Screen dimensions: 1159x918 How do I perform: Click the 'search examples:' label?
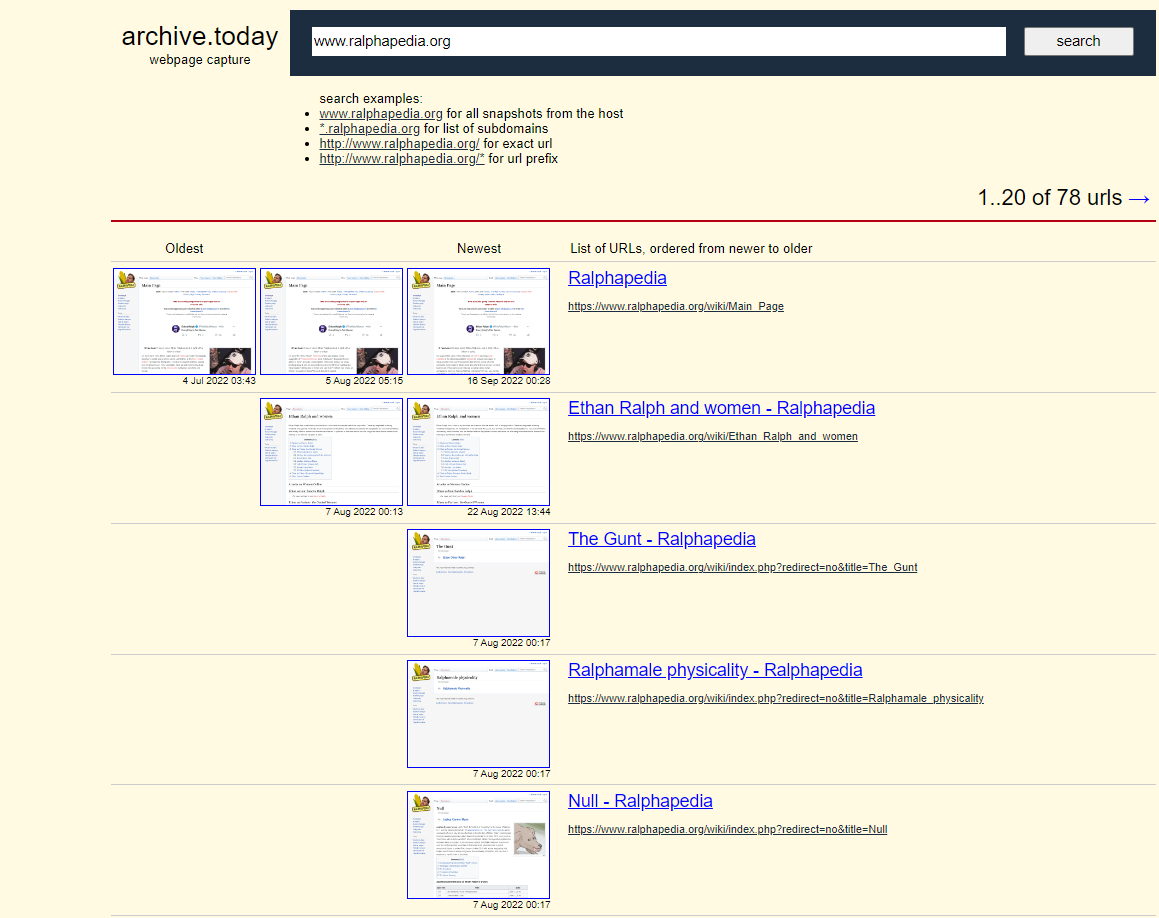point(371,98)
